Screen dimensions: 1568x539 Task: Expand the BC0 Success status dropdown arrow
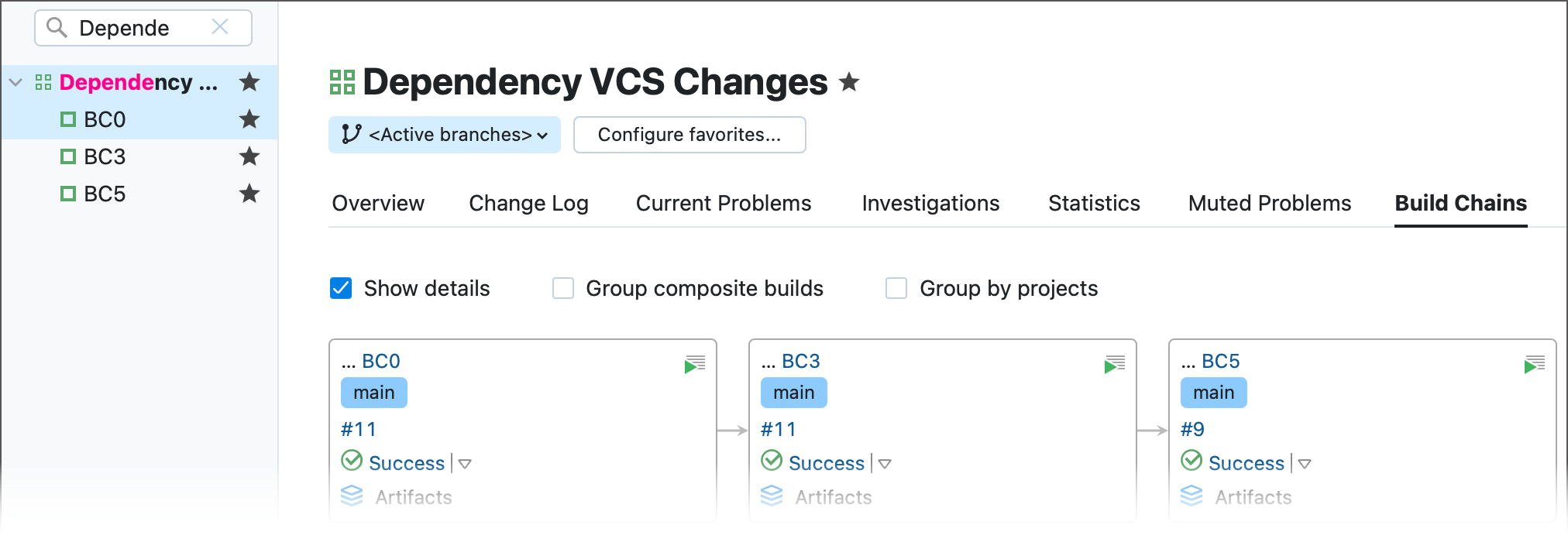point(465,464)
